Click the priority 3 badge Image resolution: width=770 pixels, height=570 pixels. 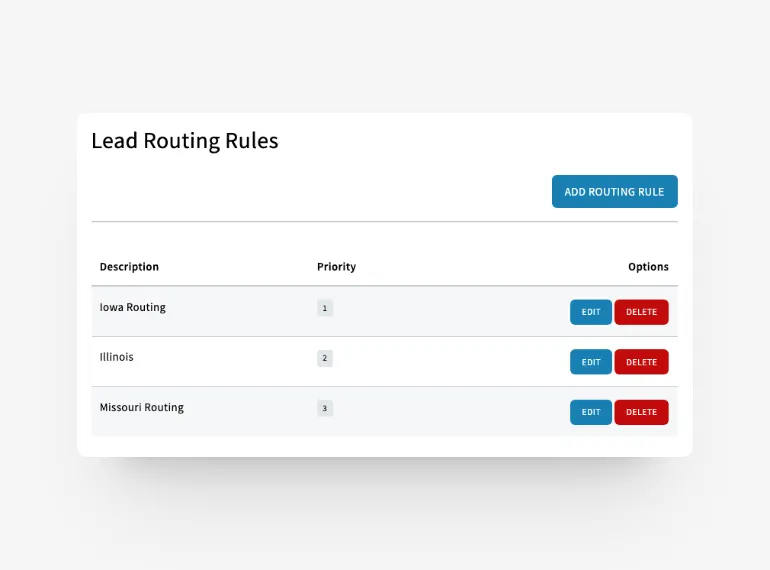pyautogui.click(x=325, y=408)
